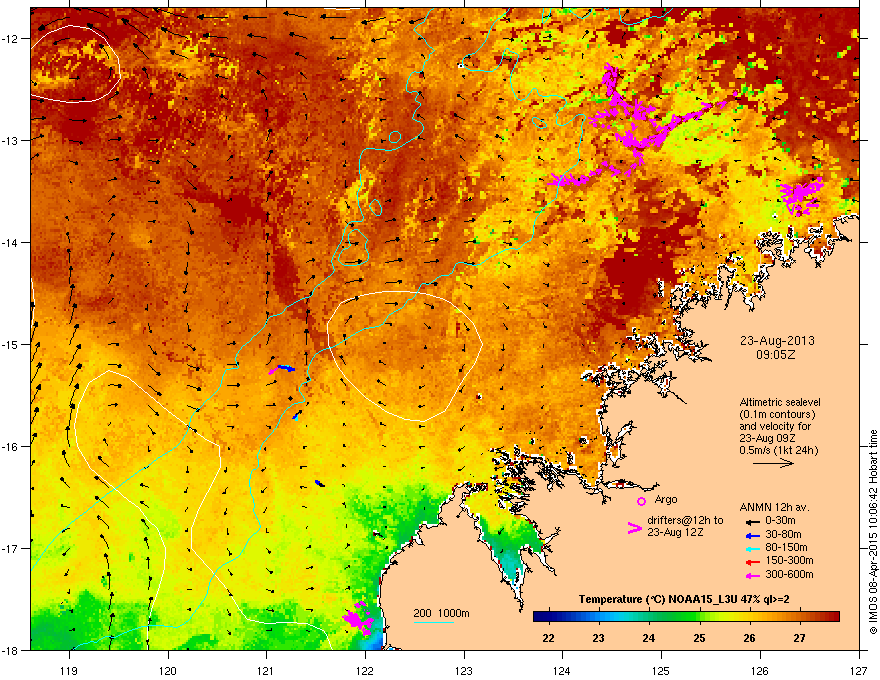Click the 'drifters@12h to' legend label
The width and height of the screenshot is (880, 680).
[x=685, y=520]
